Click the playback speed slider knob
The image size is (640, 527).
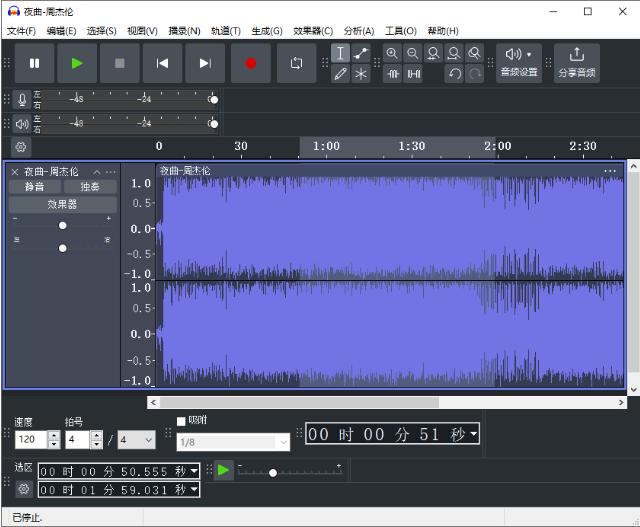click(273, 473)
